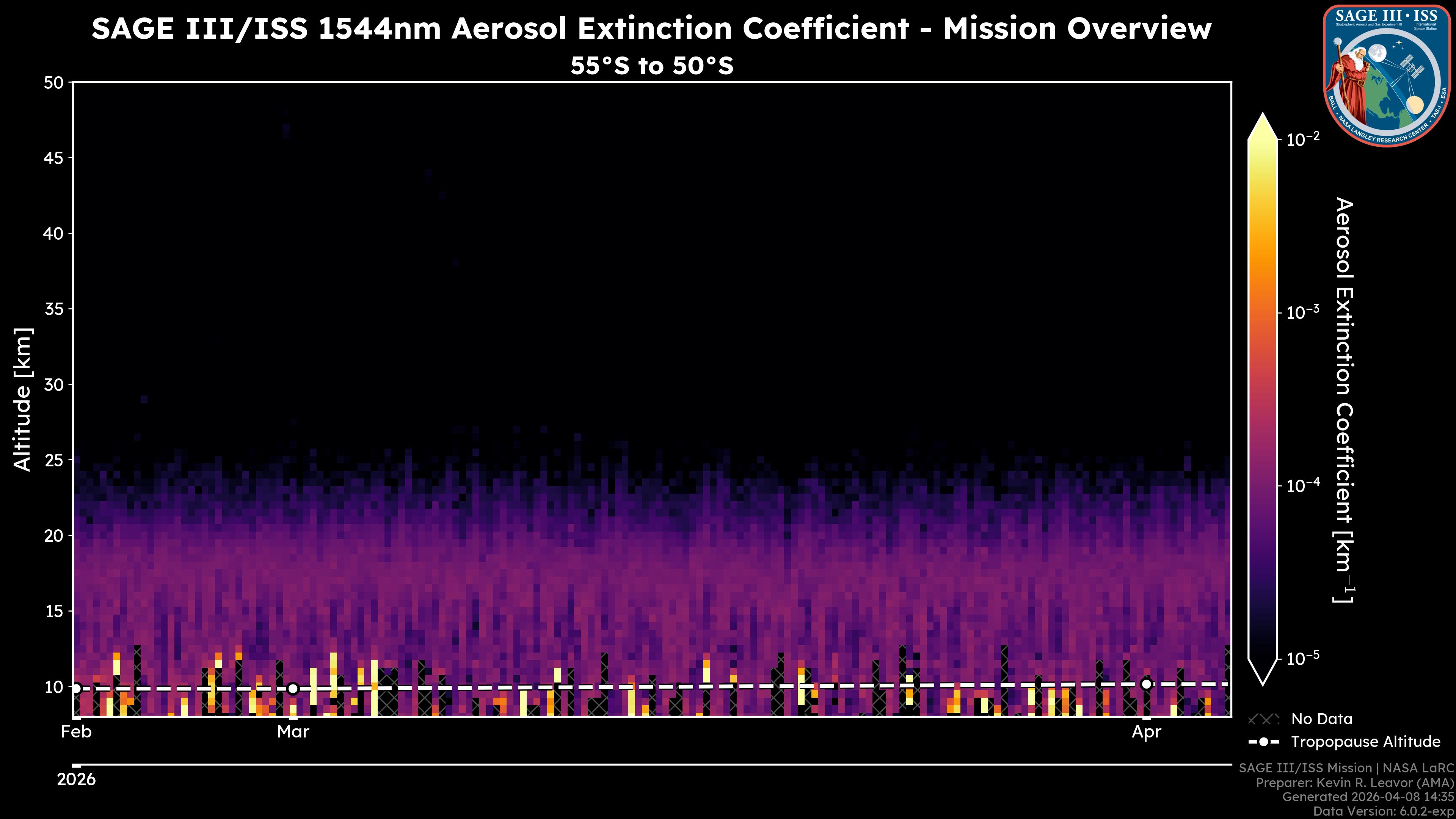The height and width of the screenshot is (819, 1456).
Task: Click the tropopause marker at March
Action: click(x=293, y=689)
